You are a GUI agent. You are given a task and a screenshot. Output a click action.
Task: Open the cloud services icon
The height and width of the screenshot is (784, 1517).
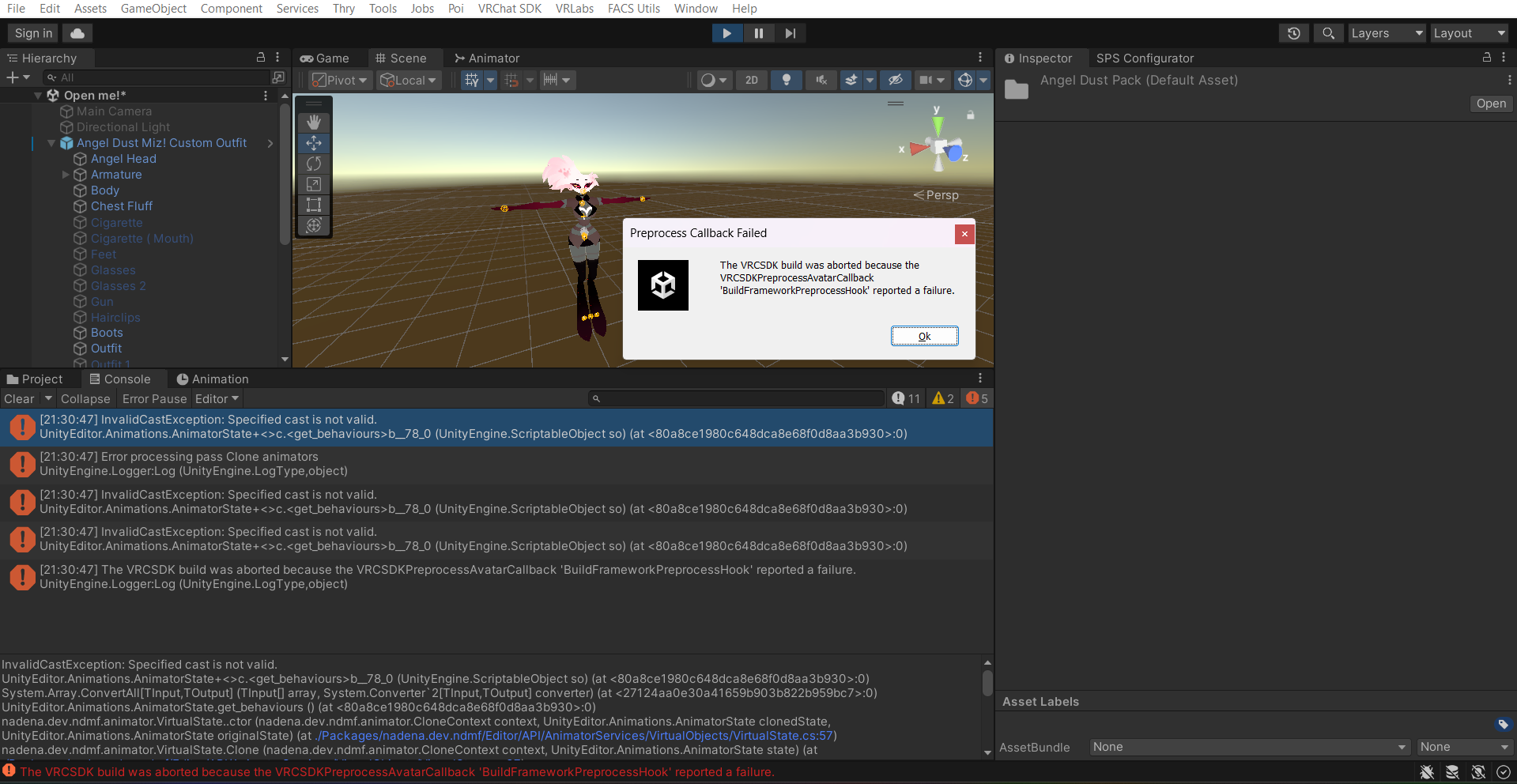coord(77,33)
